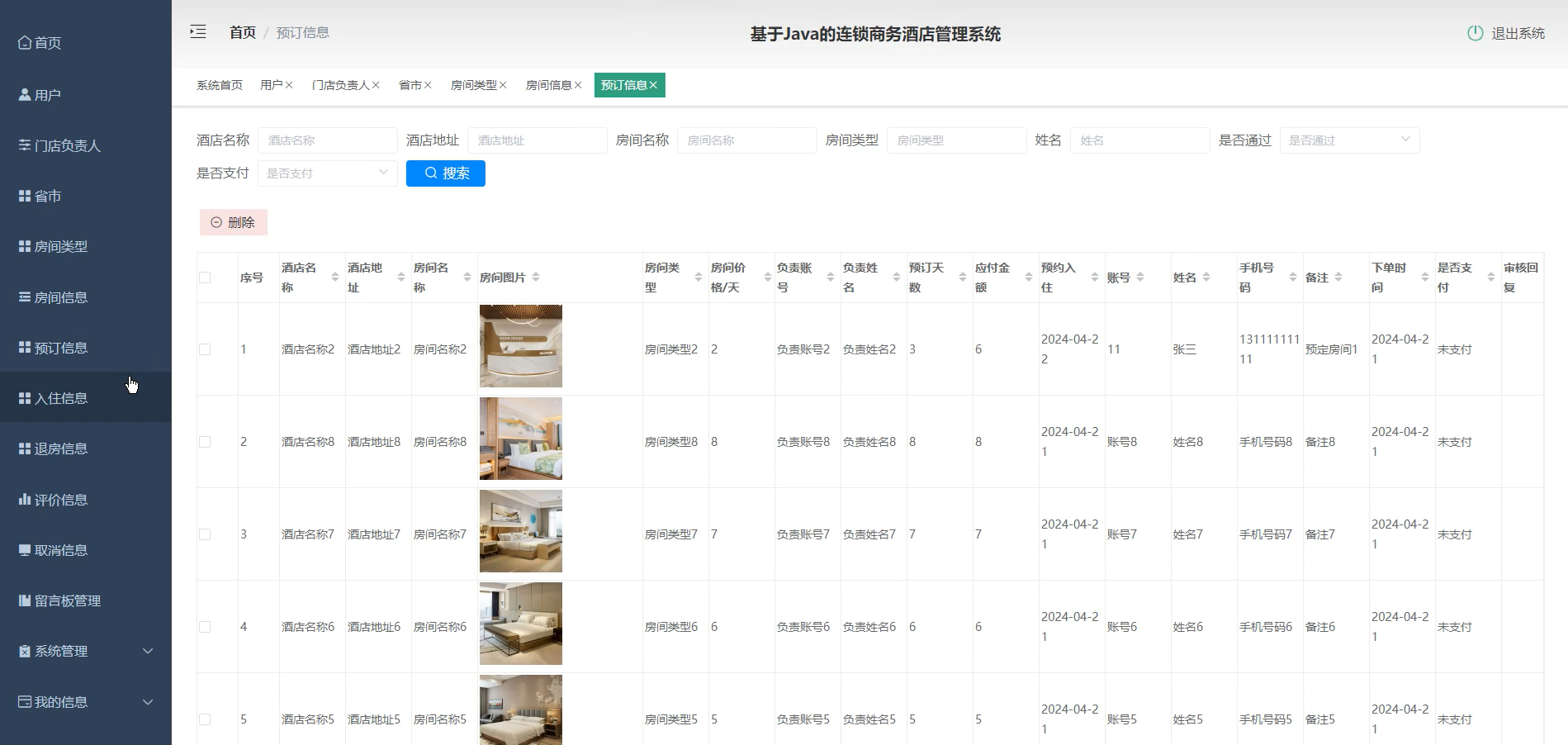The height and width of the screenshot is (745, 1568).
Task: Expand the 我的信息 sidebar submenu chevron
Action: [x=148, y=702]
